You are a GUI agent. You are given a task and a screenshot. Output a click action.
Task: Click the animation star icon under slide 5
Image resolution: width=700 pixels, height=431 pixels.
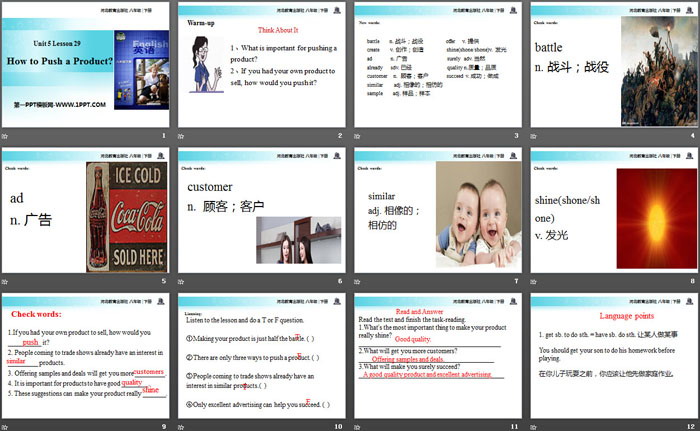click(4, 281)
